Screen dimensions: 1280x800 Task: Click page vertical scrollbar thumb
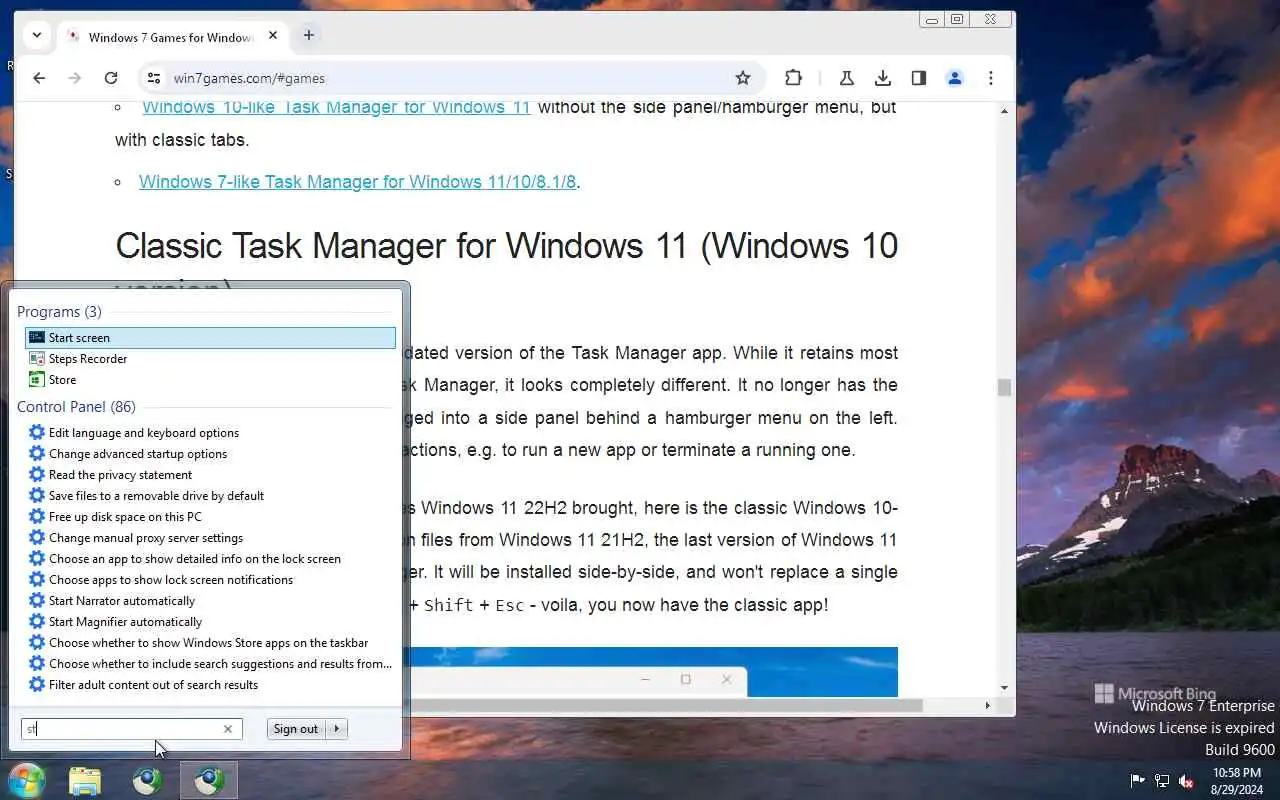(1004, 387)
